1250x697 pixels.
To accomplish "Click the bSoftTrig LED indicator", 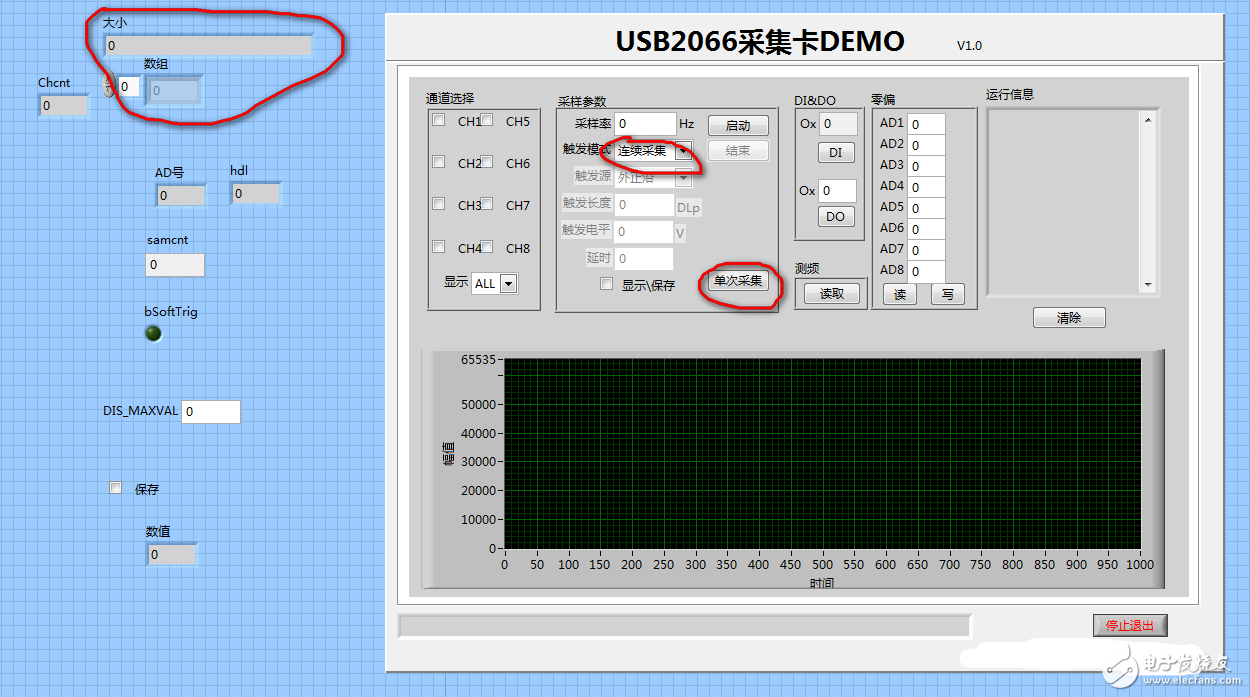I will (153, 334).
